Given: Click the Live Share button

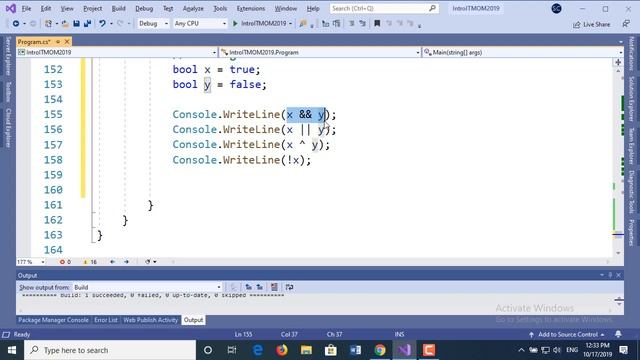Looking at the screenshot, I should tap(591, 24).
